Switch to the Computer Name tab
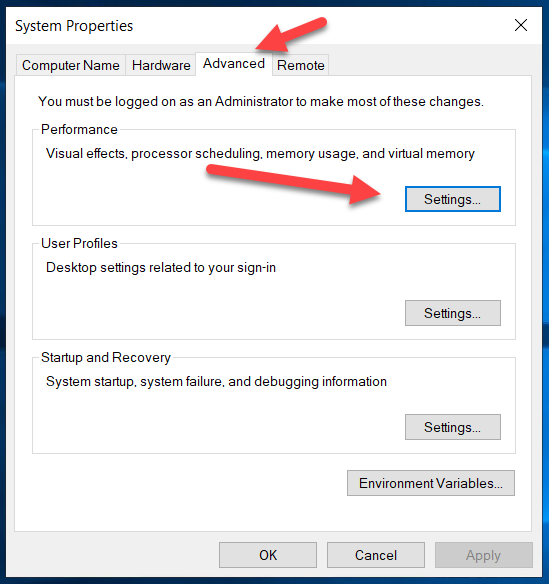549x584 pixels. (x=71, y=65)
